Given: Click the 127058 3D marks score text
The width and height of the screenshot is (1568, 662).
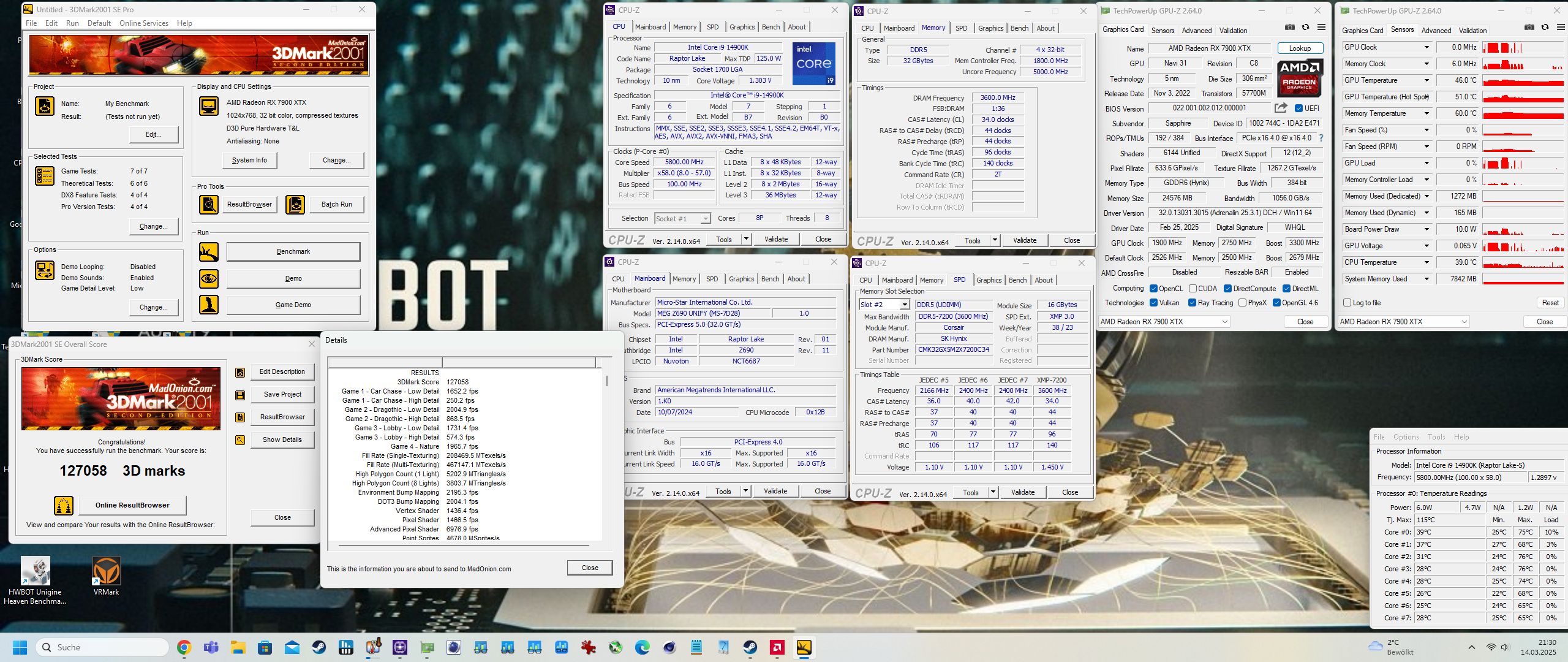Looking at the screenshot, I should pyautogui.click(x=122, y=471).
